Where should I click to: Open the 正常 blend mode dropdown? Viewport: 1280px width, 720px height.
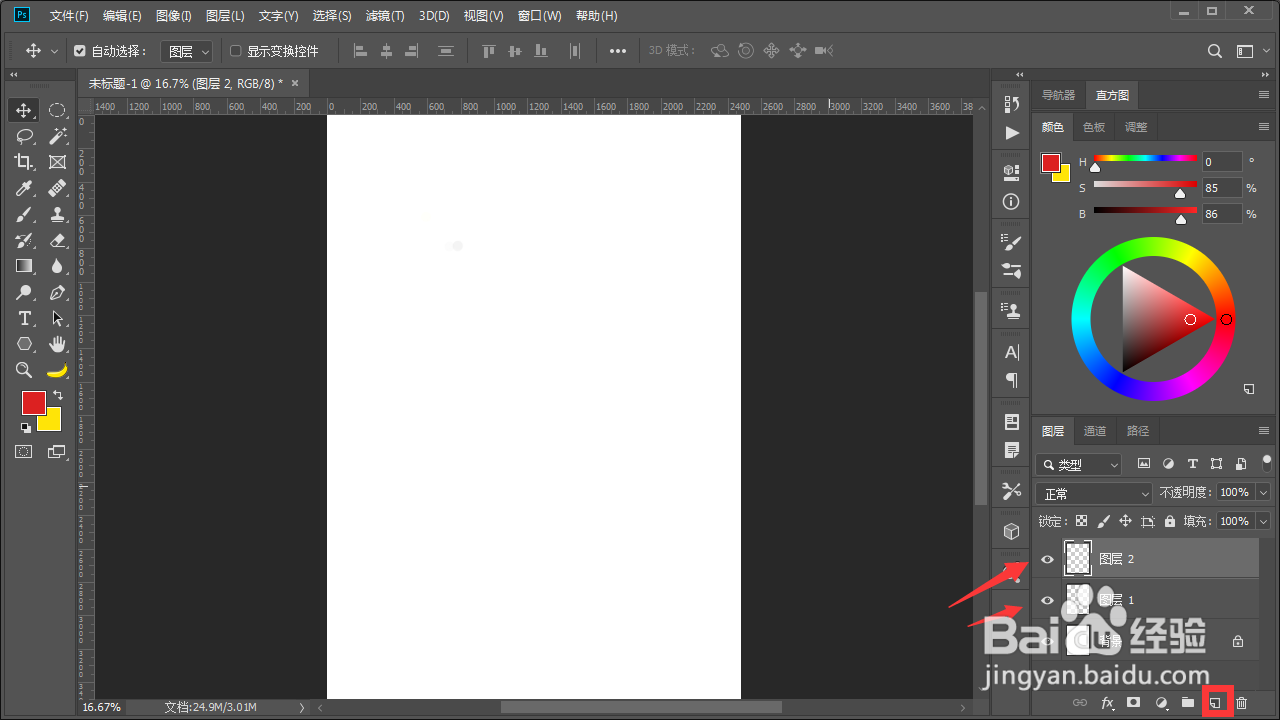coord(1095,493)
